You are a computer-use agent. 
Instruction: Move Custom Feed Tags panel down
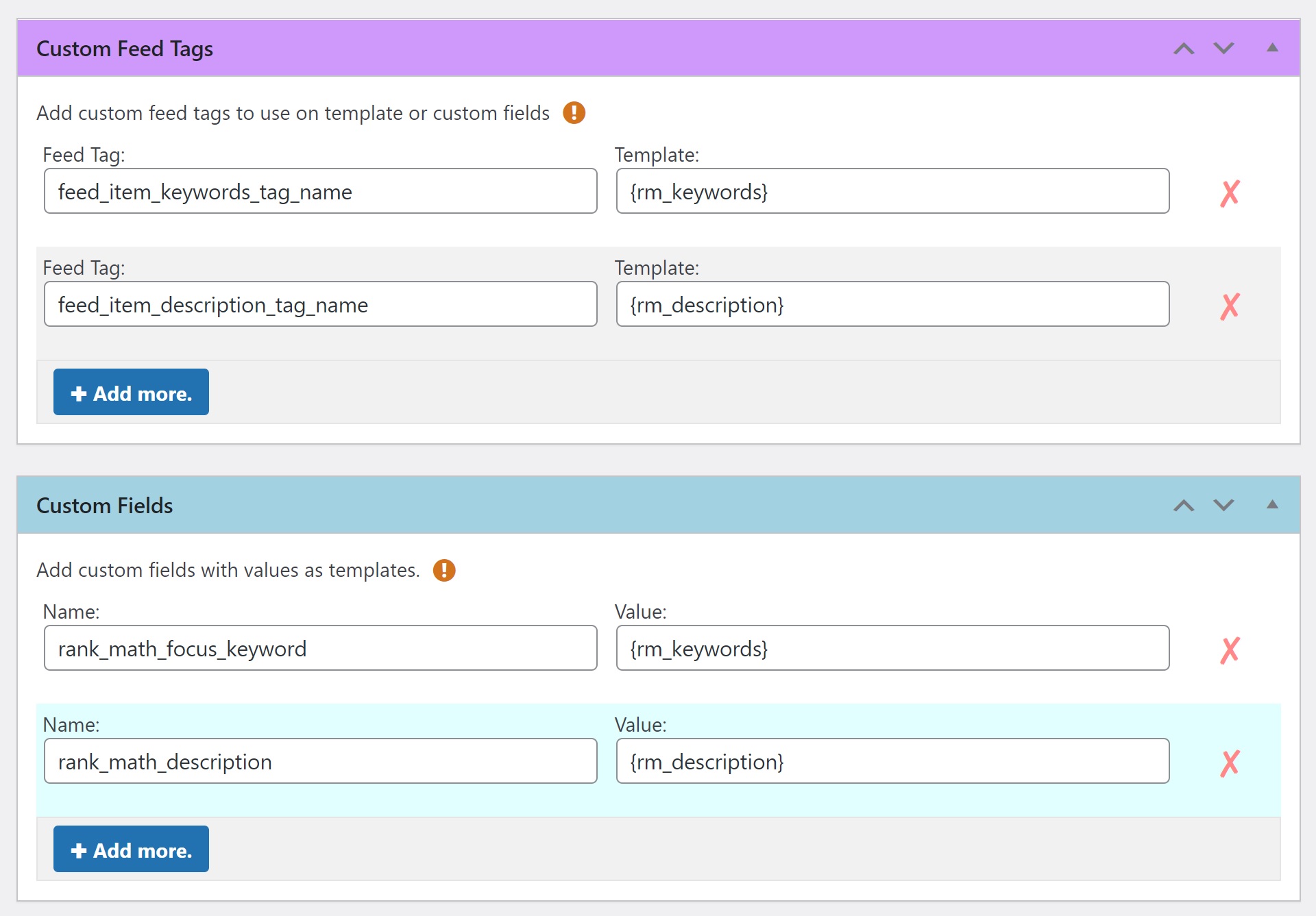(x=1223, y=49)
